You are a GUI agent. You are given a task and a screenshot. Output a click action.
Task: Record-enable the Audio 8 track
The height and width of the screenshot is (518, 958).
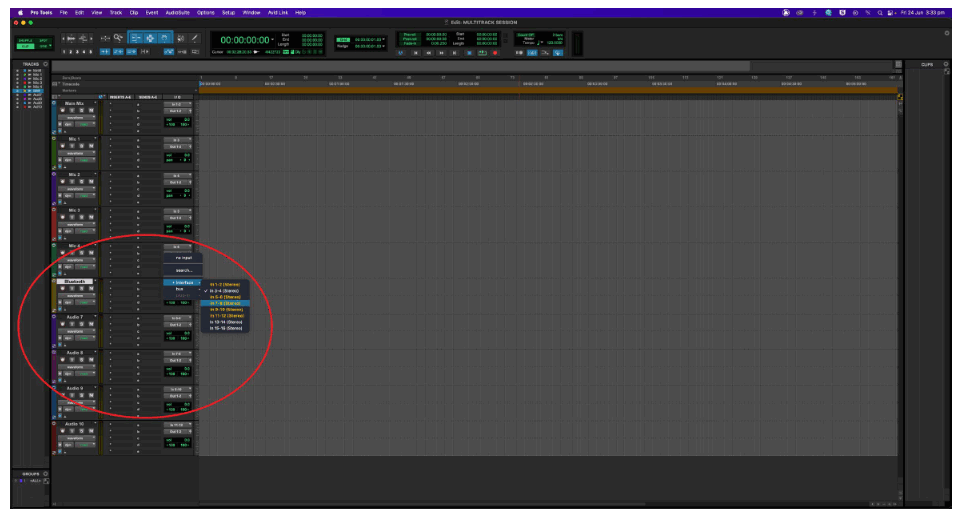click(62, 360)
